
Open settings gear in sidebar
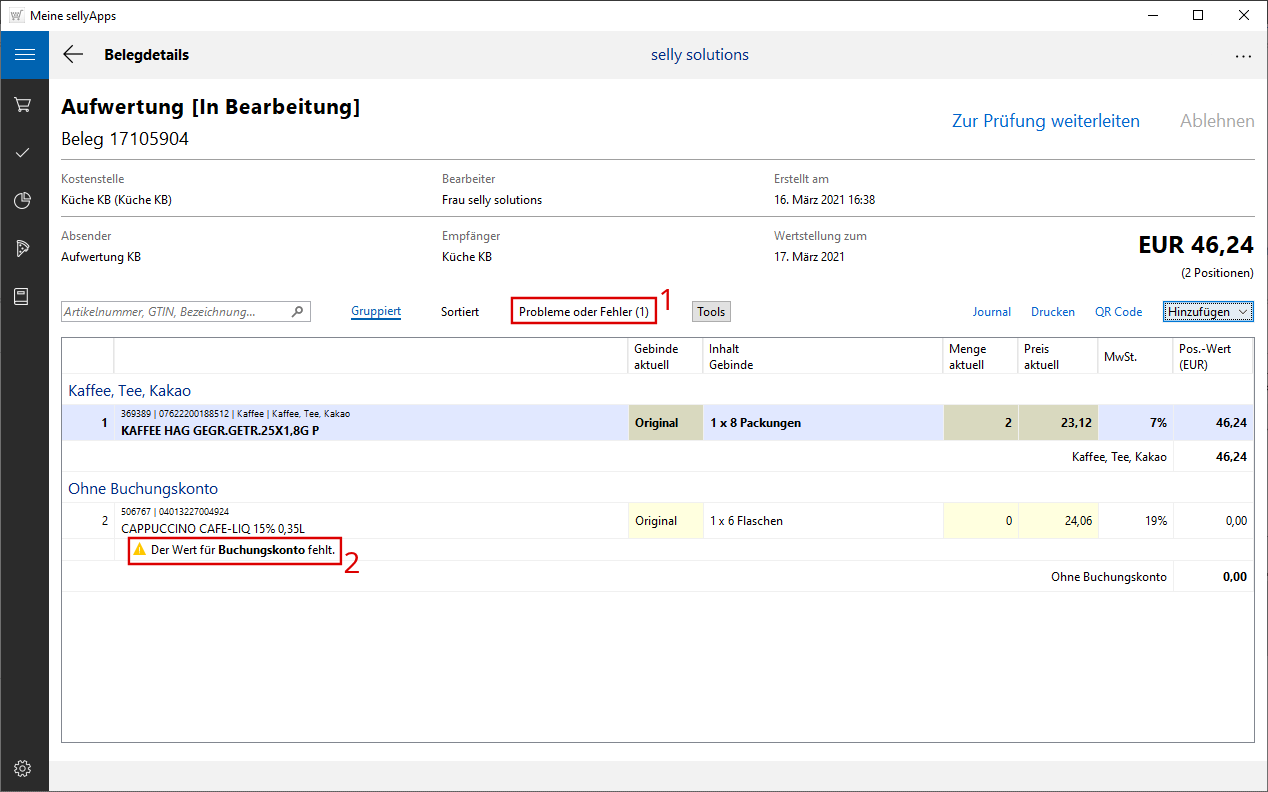[x=24, y=768]
